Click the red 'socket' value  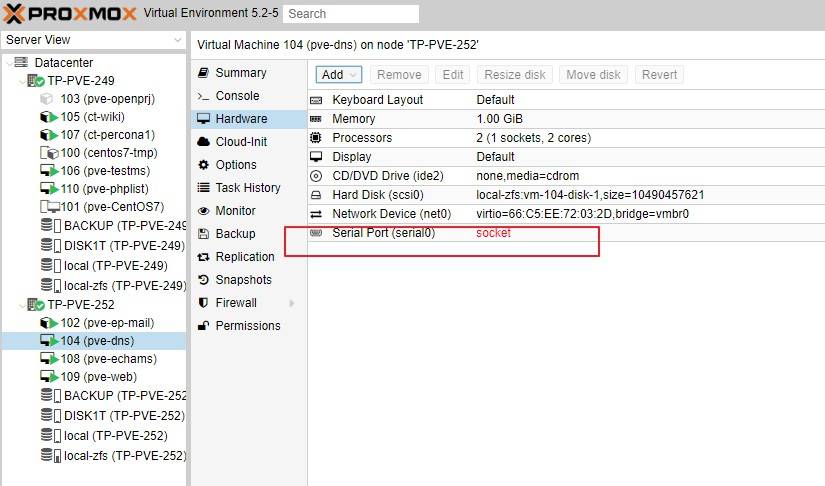(x=494, y=232)
